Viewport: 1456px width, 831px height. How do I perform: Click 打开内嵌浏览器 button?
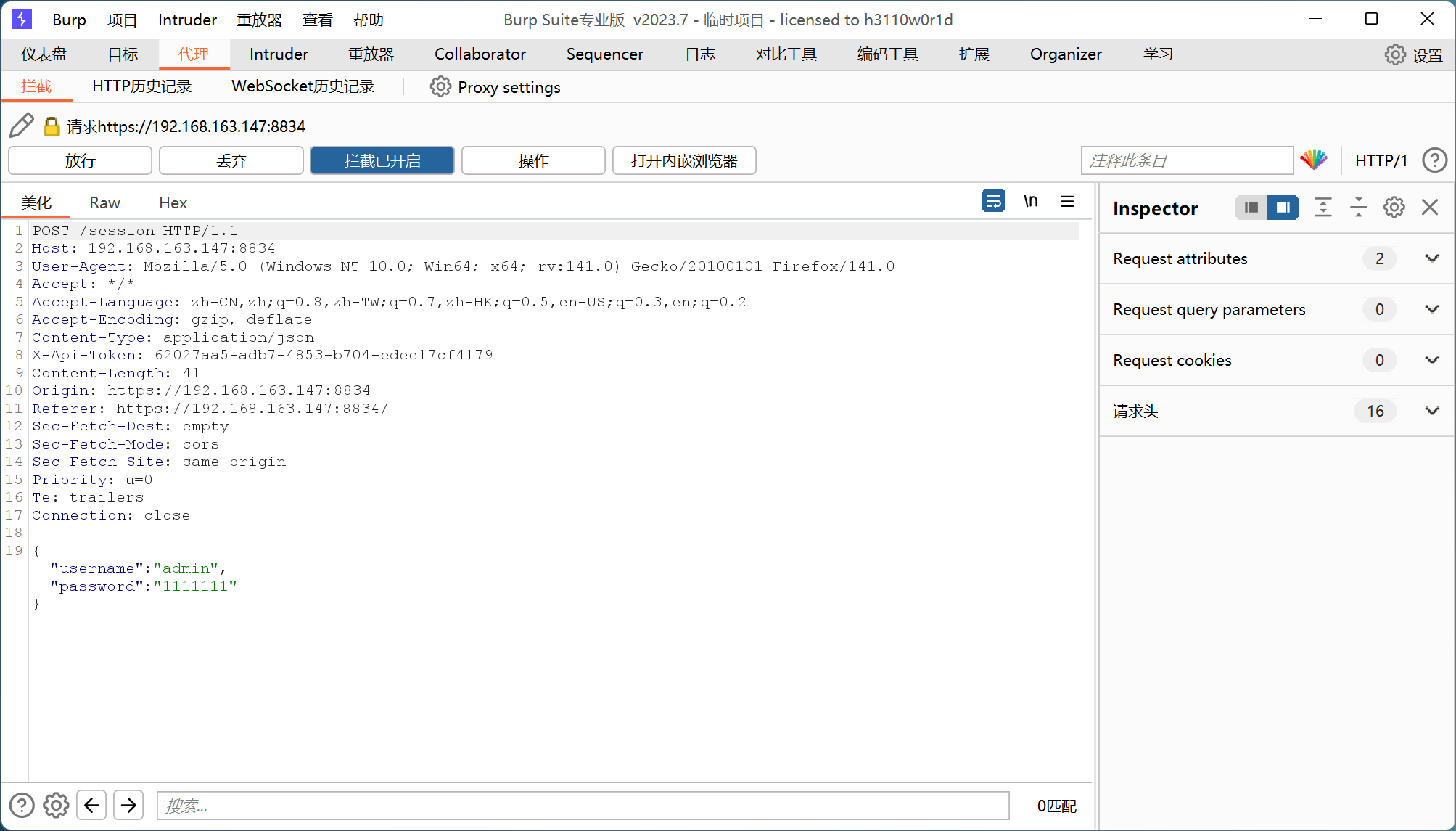point(684,160)
